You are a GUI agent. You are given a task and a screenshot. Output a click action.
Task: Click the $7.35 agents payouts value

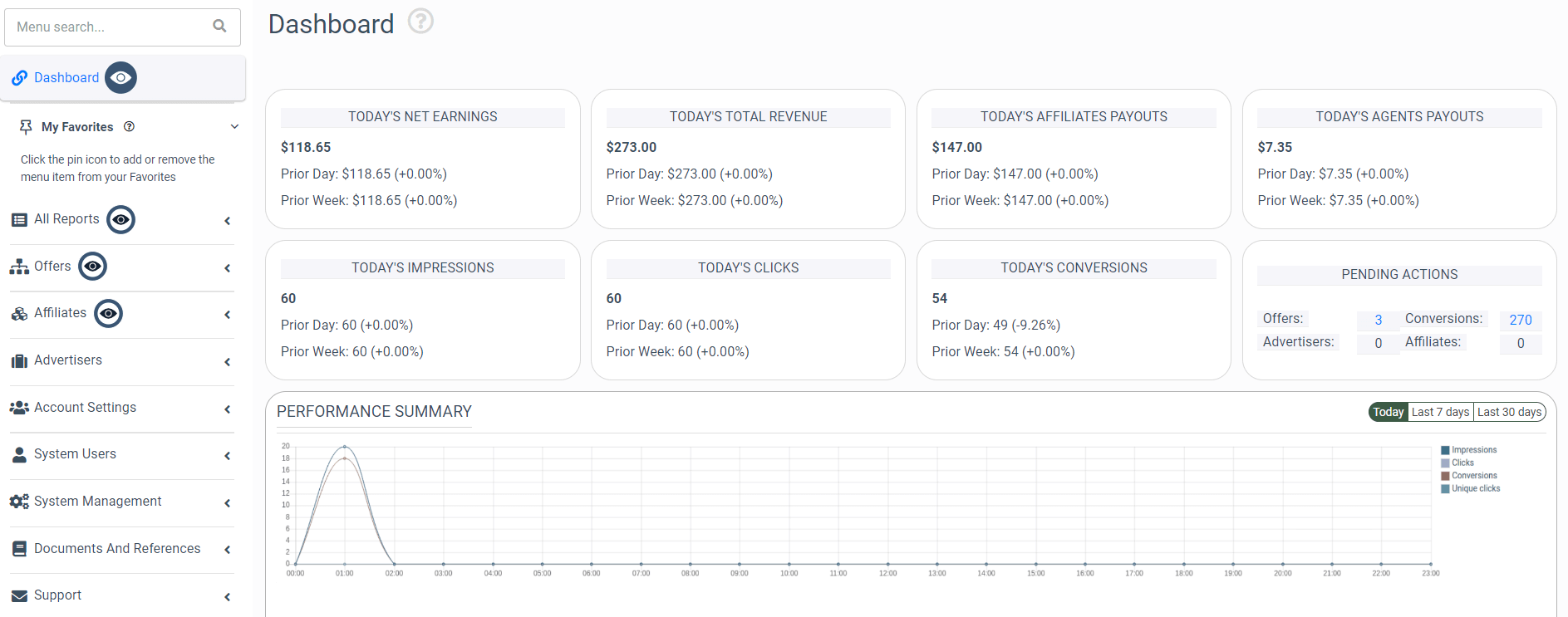[x=1276, y=148]
